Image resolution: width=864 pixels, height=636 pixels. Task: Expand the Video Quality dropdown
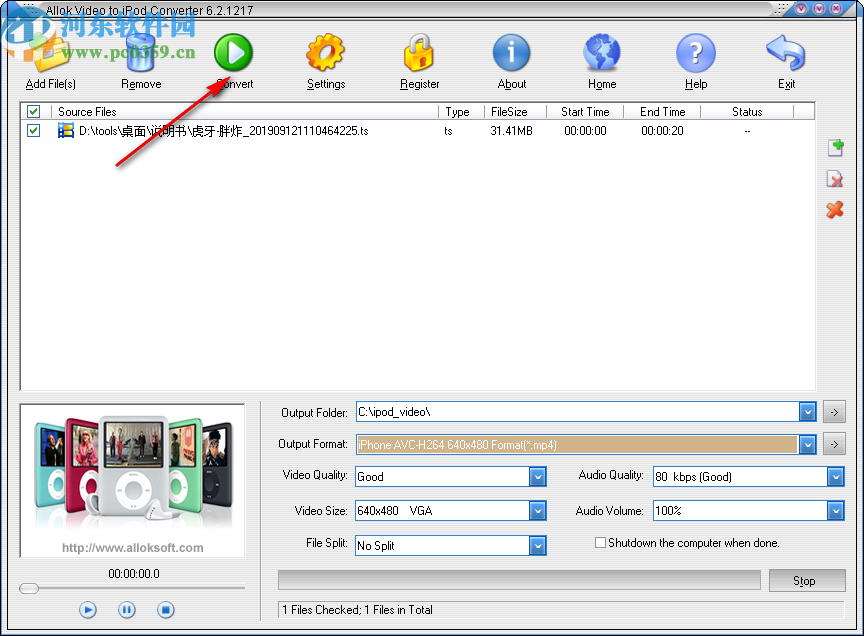(x=537, y=477)
